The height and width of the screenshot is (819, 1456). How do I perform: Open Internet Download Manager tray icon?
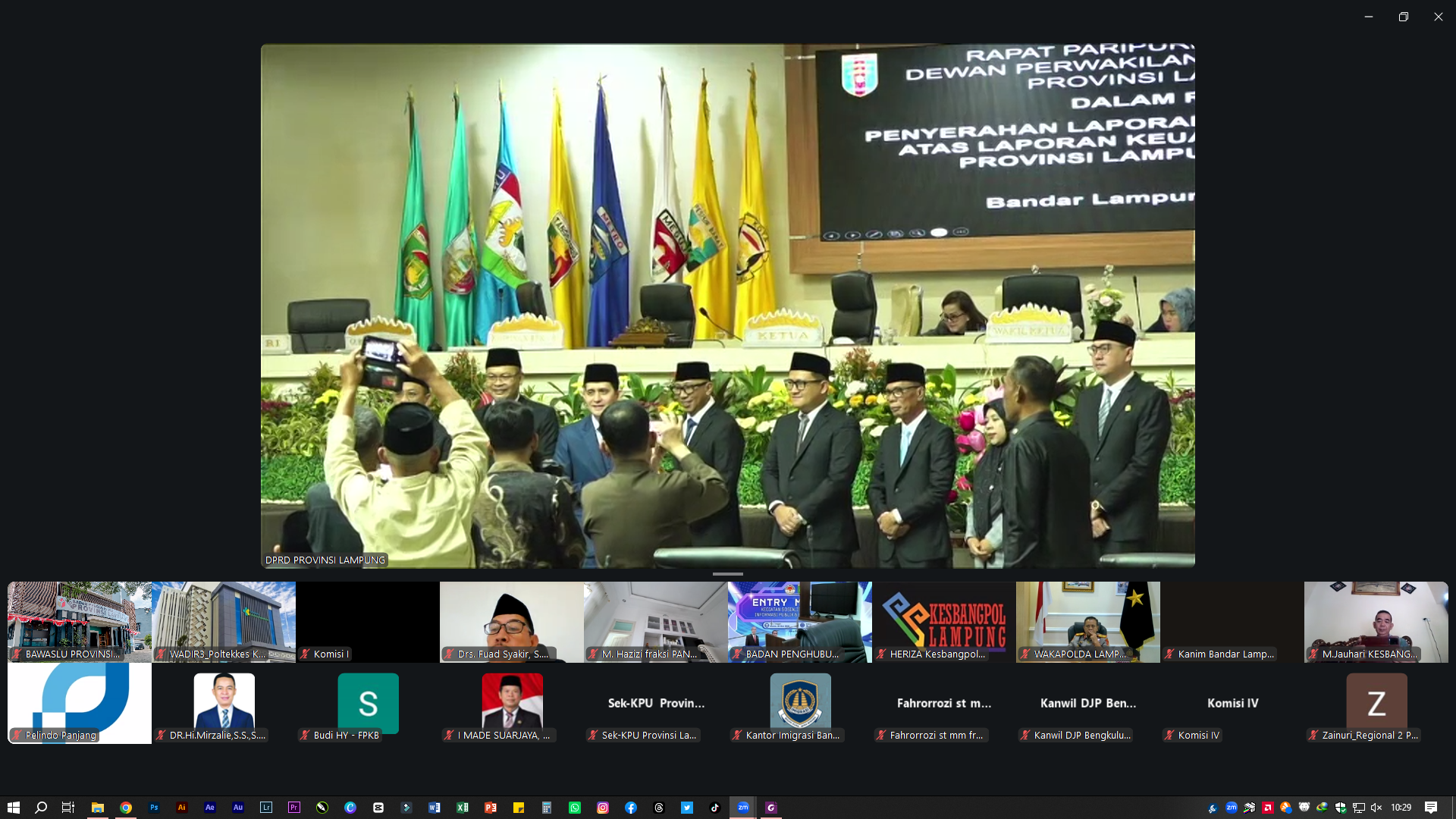pyautogui.click(x=1323, y=808)
